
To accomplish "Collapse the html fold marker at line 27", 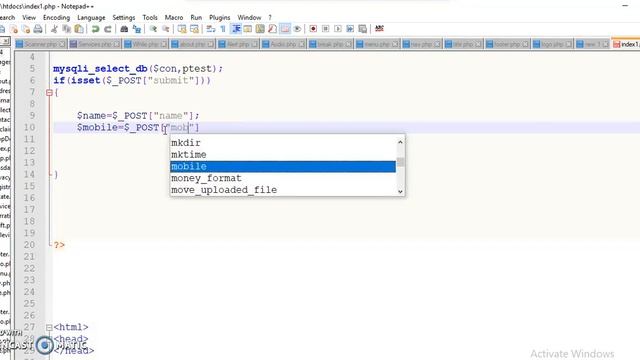I will [x=49, y=327].
